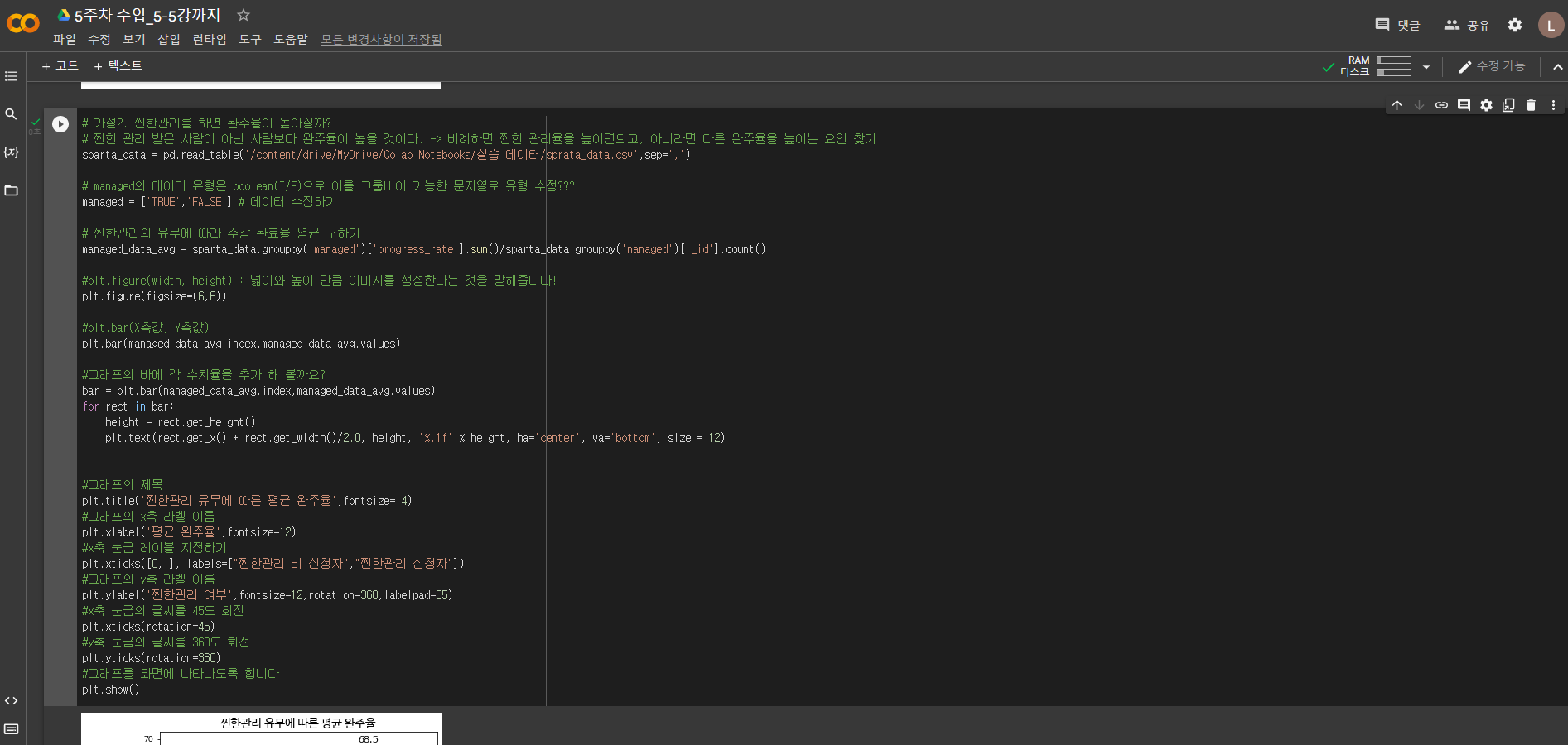Click the plt.xticks(rotation=45) line
The width and height of the screenshot is (1568, 745).
[x=148, y=627]
